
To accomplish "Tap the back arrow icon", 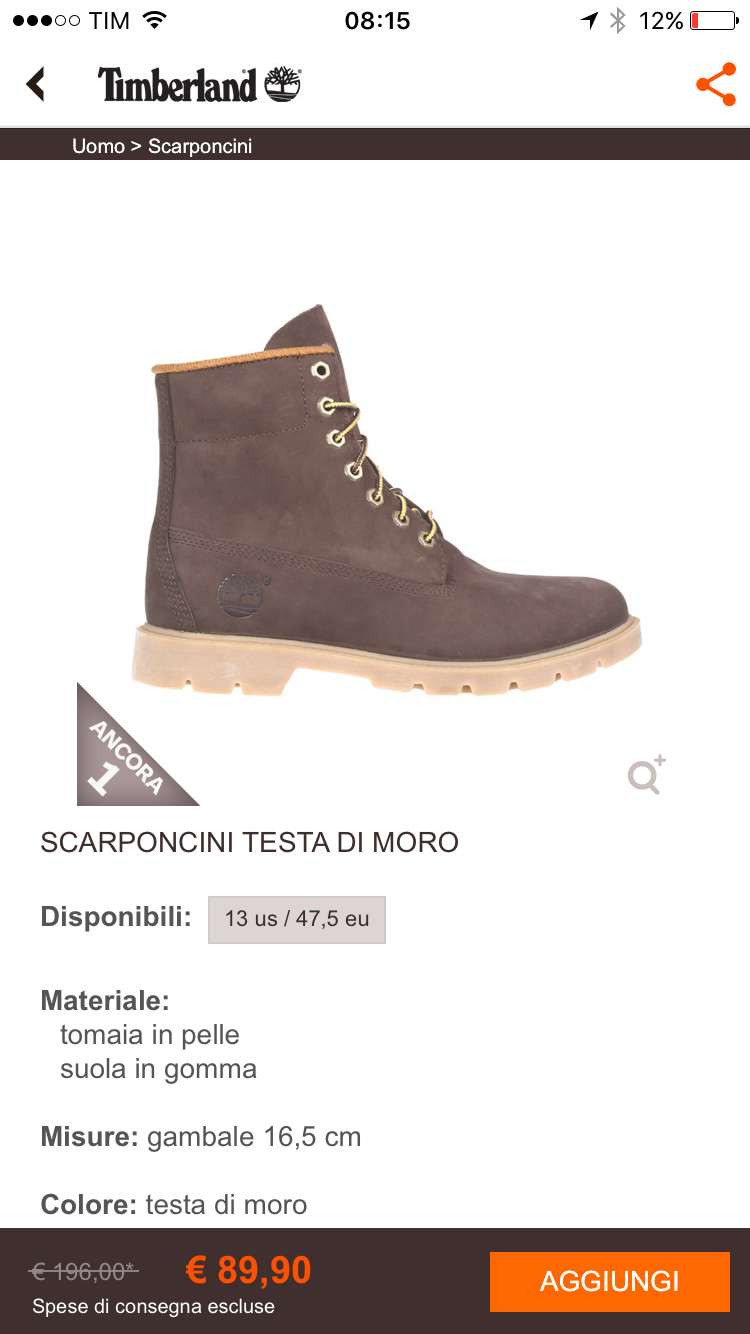I will (36, 84).
